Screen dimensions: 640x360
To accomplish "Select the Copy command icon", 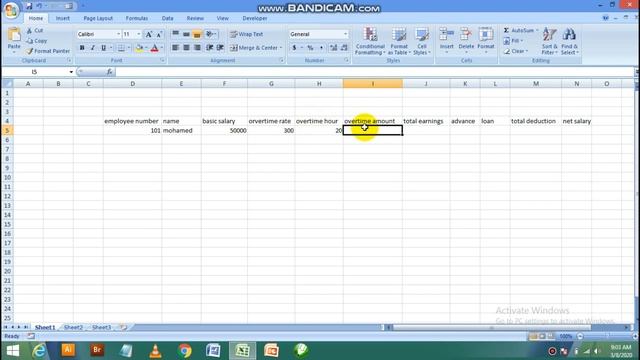I will [x=29, y=41].
